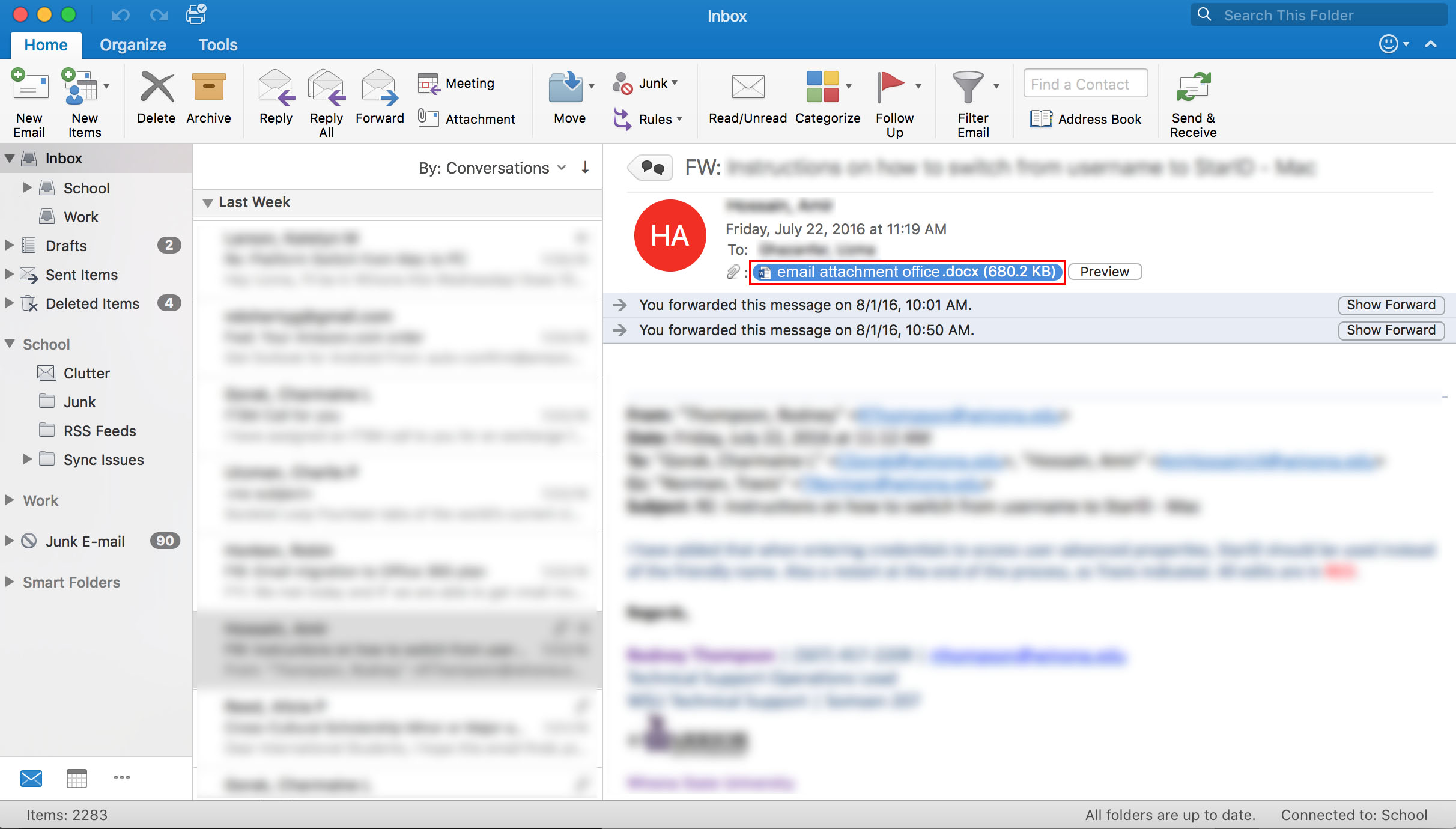
Task: Click the first Show Forward button
Action: coord(1391,305)
